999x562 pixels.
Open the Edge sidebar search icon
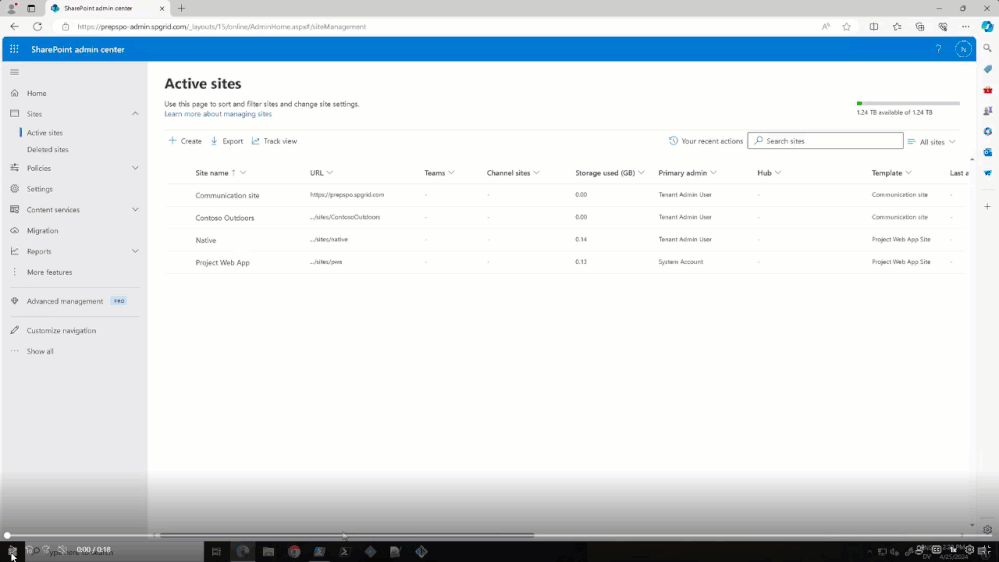pyautogui.click(x=988, y=48)
